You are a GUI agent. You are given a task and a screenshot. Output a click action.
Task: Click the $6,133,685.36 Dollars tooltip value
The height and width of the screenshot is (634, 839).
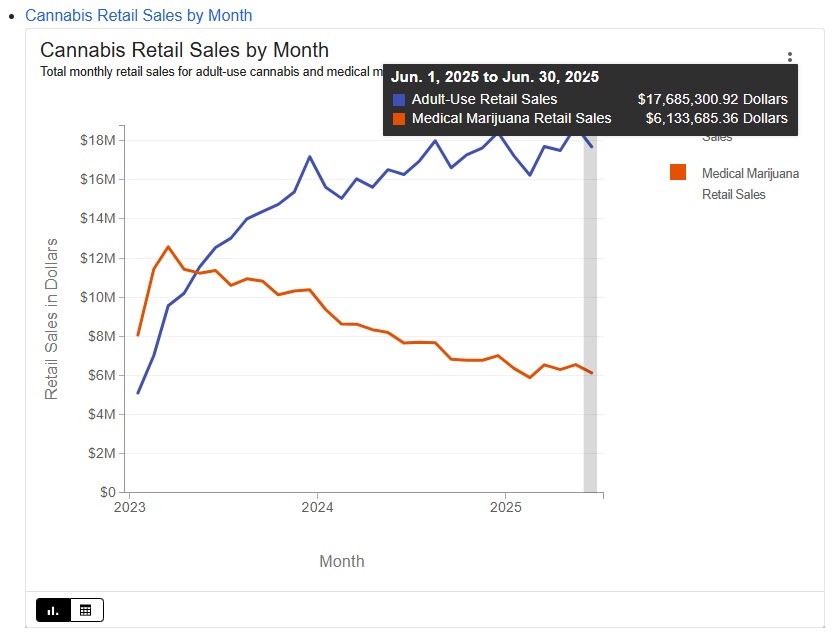tap(716, 118)
